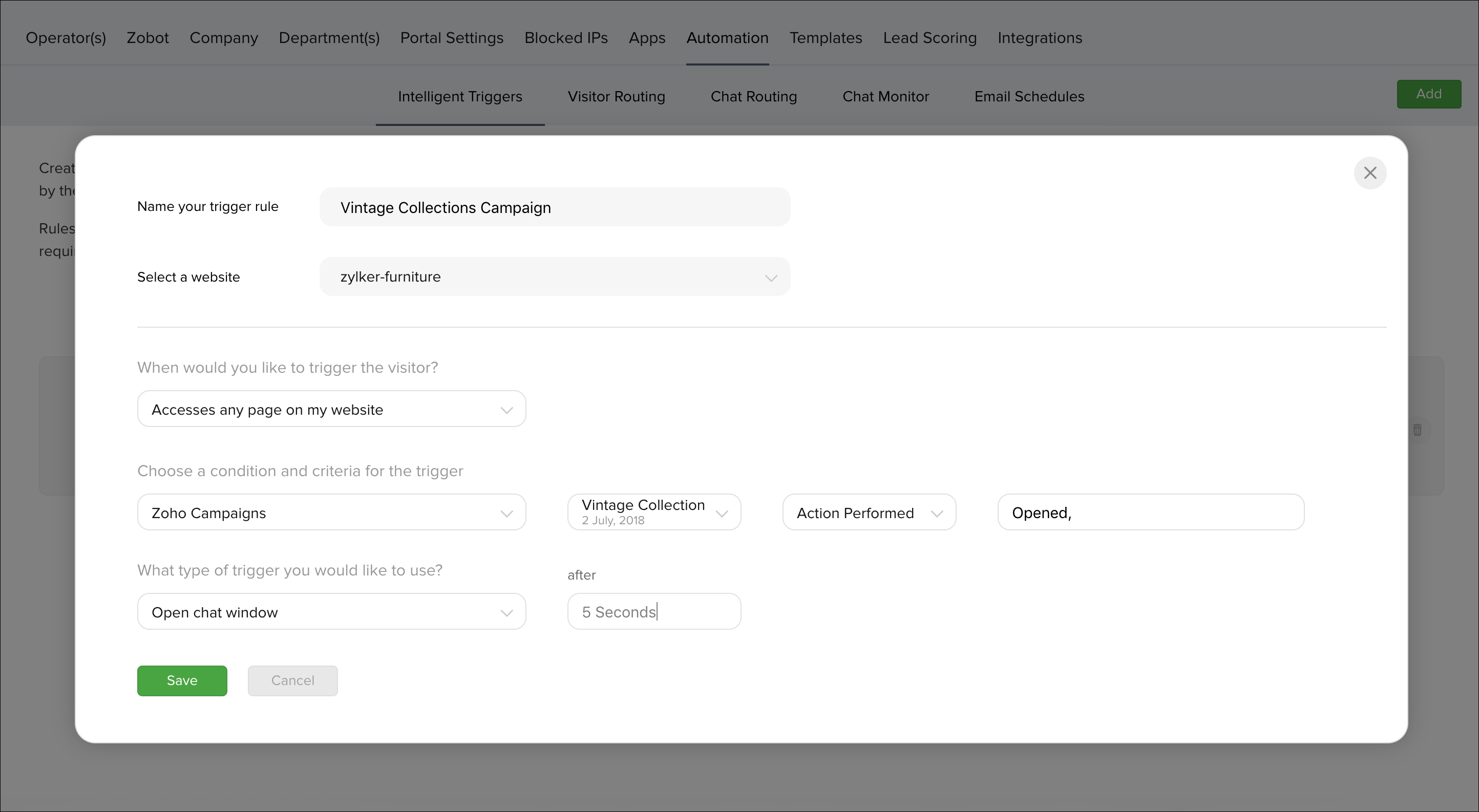Image resolution: width=1479 pixels, height=812 pixels.
Task: Go to Portal Settings tab
Action: (452, 38)
